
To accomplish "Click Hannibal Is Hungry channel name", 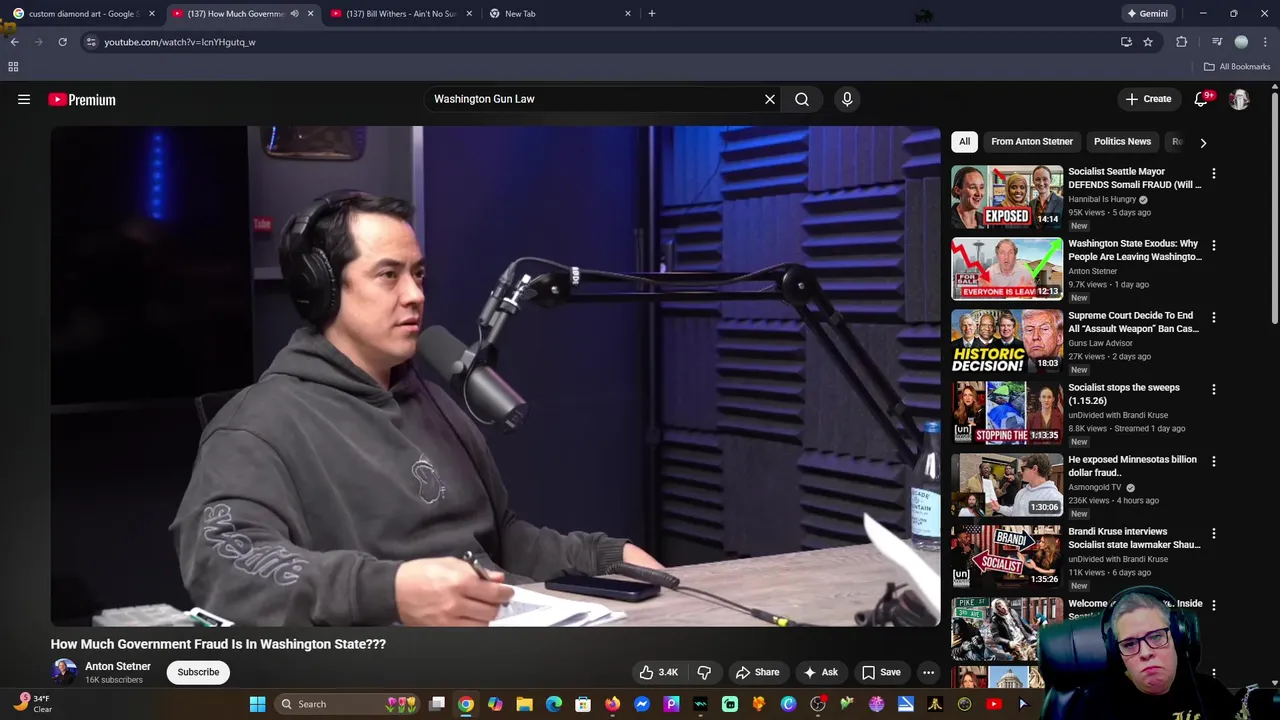I will [x=1102, y=199].
